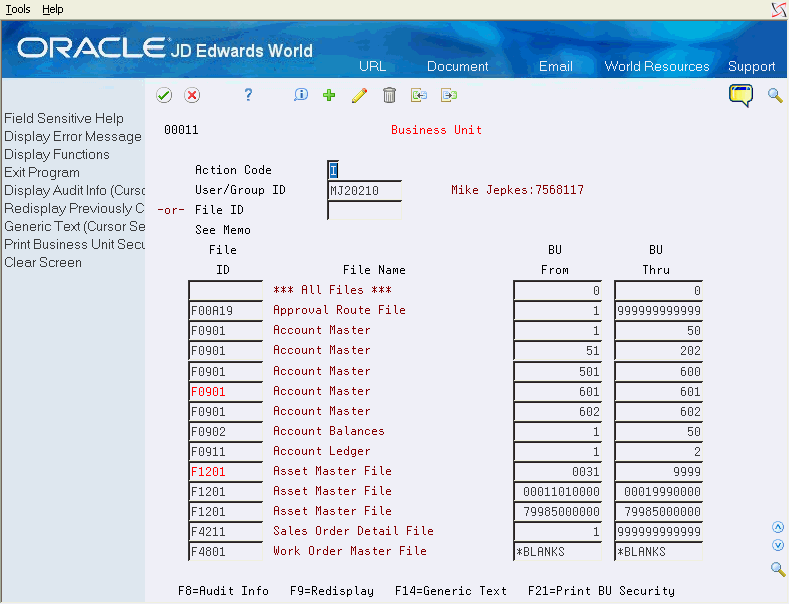Click F21=Print BU Security function key

(601, 590)
